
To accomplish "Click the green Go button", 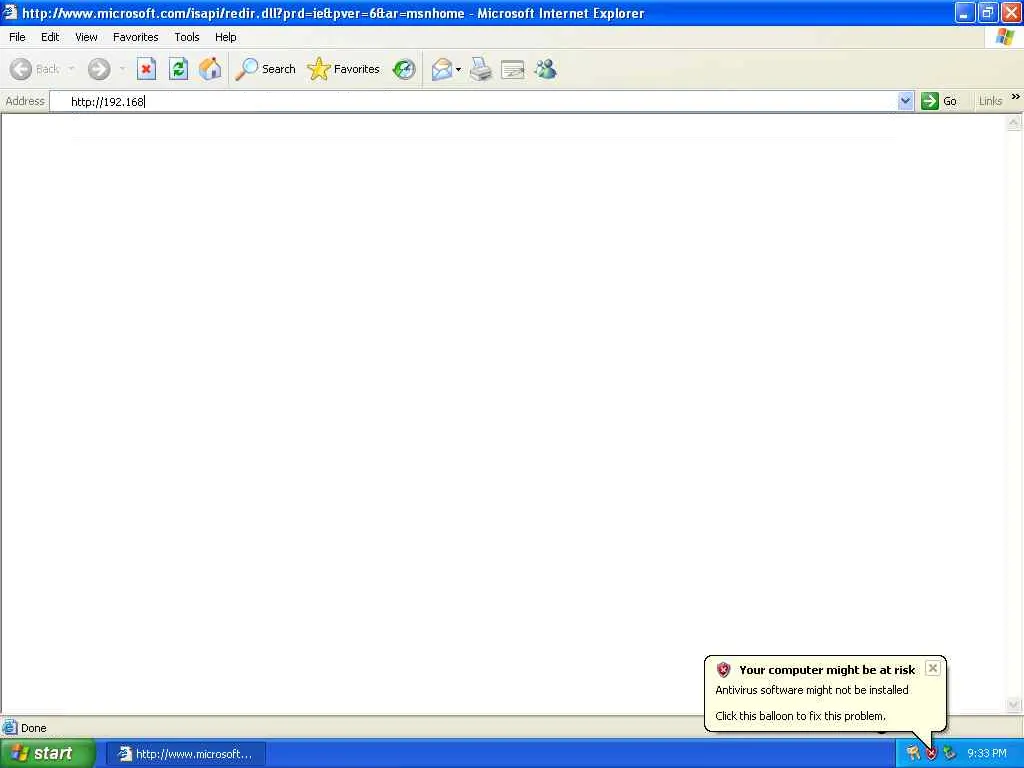I will pos(939,101).
